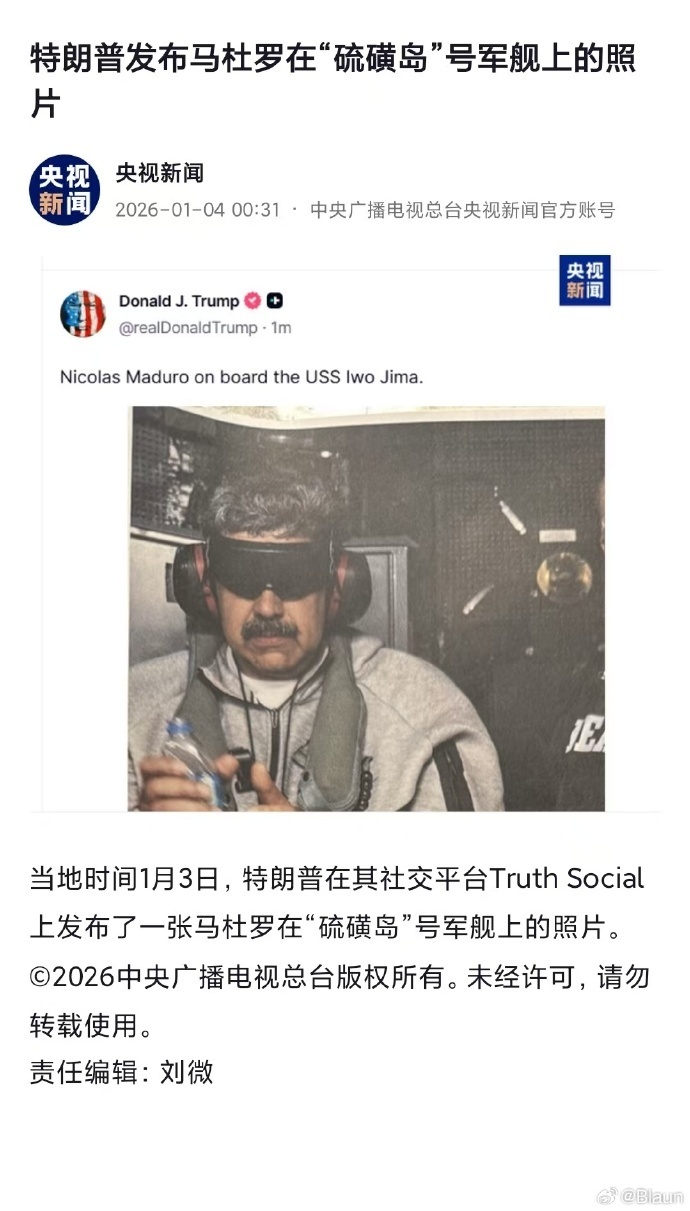
Task: Tap the 中央广播电视总台央视新闻官方账号 description
Action: click(x=462, y=210)
